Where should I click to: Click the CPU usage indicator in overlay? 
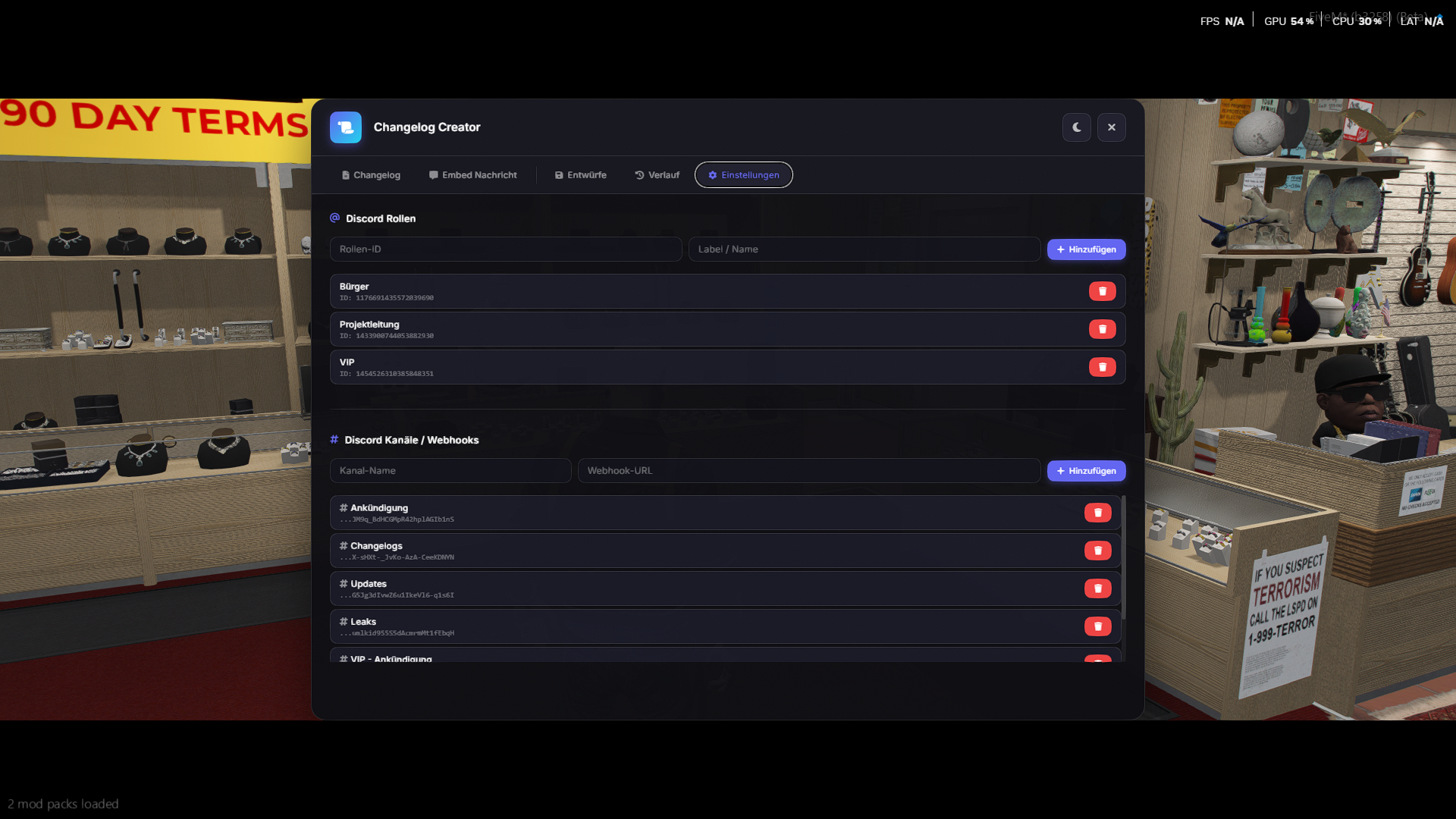point(1357,21)
